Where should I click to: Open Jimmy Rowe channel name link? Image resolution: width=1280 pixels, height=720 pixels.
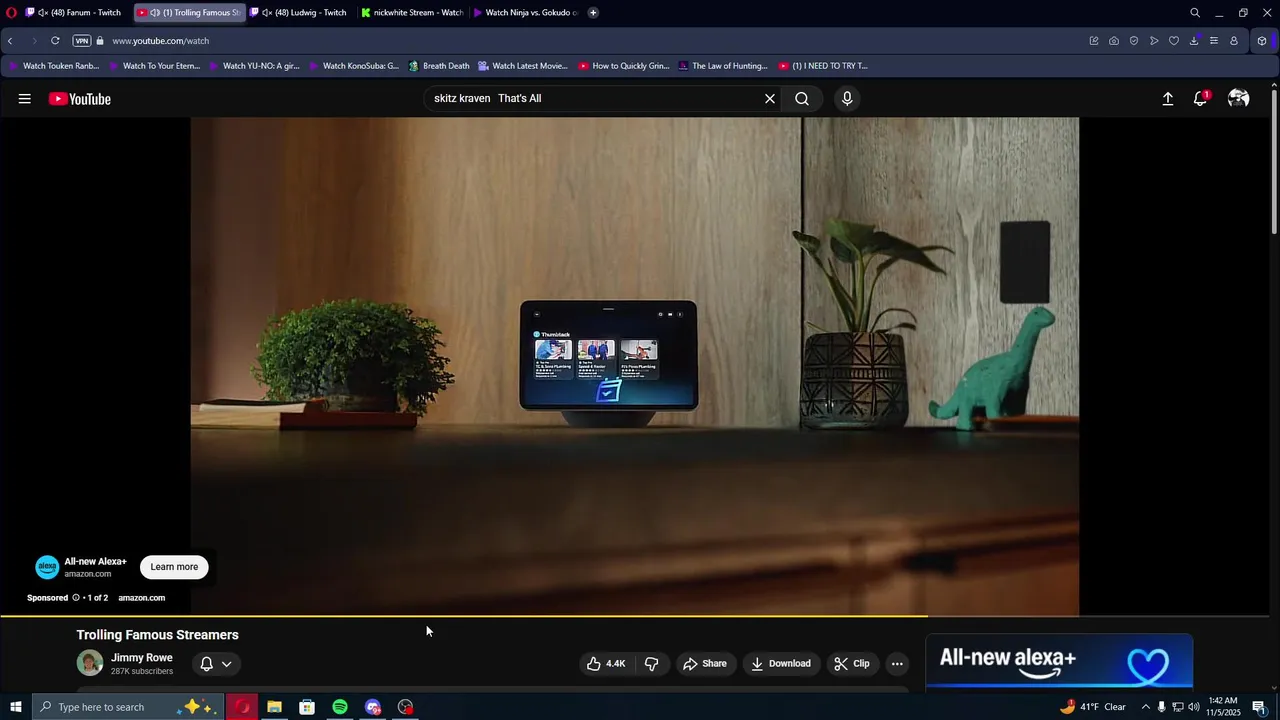pyautogui.click(x=142, y=658)
